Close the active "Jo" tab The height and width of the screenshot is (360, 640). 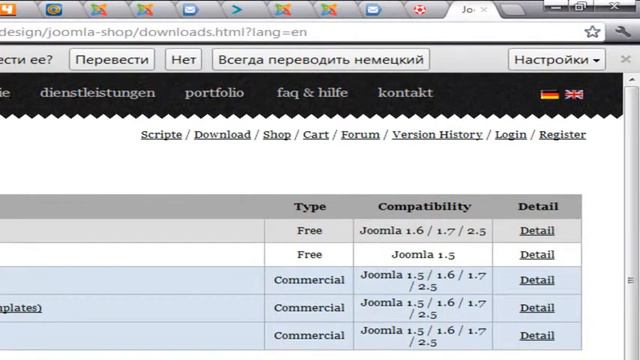tap(484, 9)
